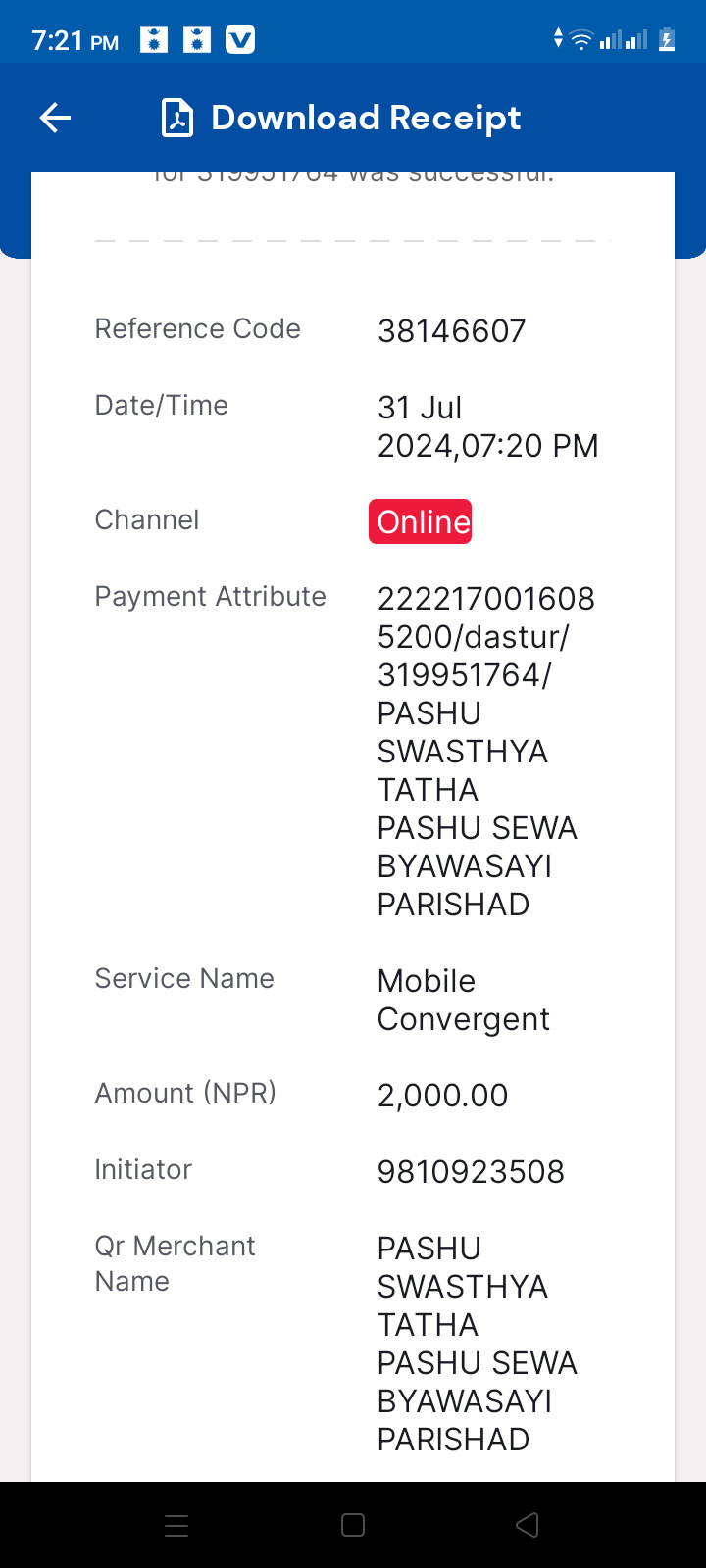Tap the Mobile Convergent service name

(464, 1000)
